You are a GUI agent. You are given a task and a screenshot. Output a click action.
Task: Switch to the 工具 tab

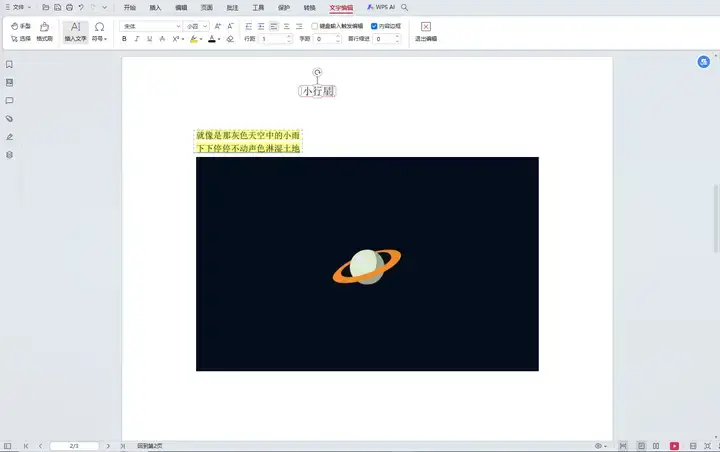(259, 7)
